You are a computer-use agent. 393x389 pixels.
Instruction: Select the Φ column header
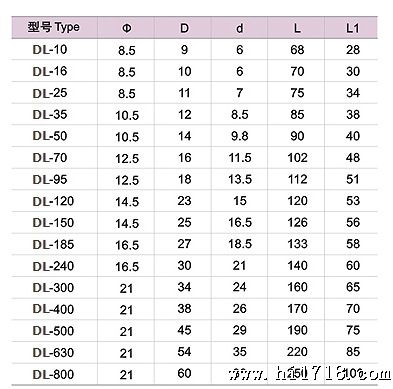click(127, 28)
